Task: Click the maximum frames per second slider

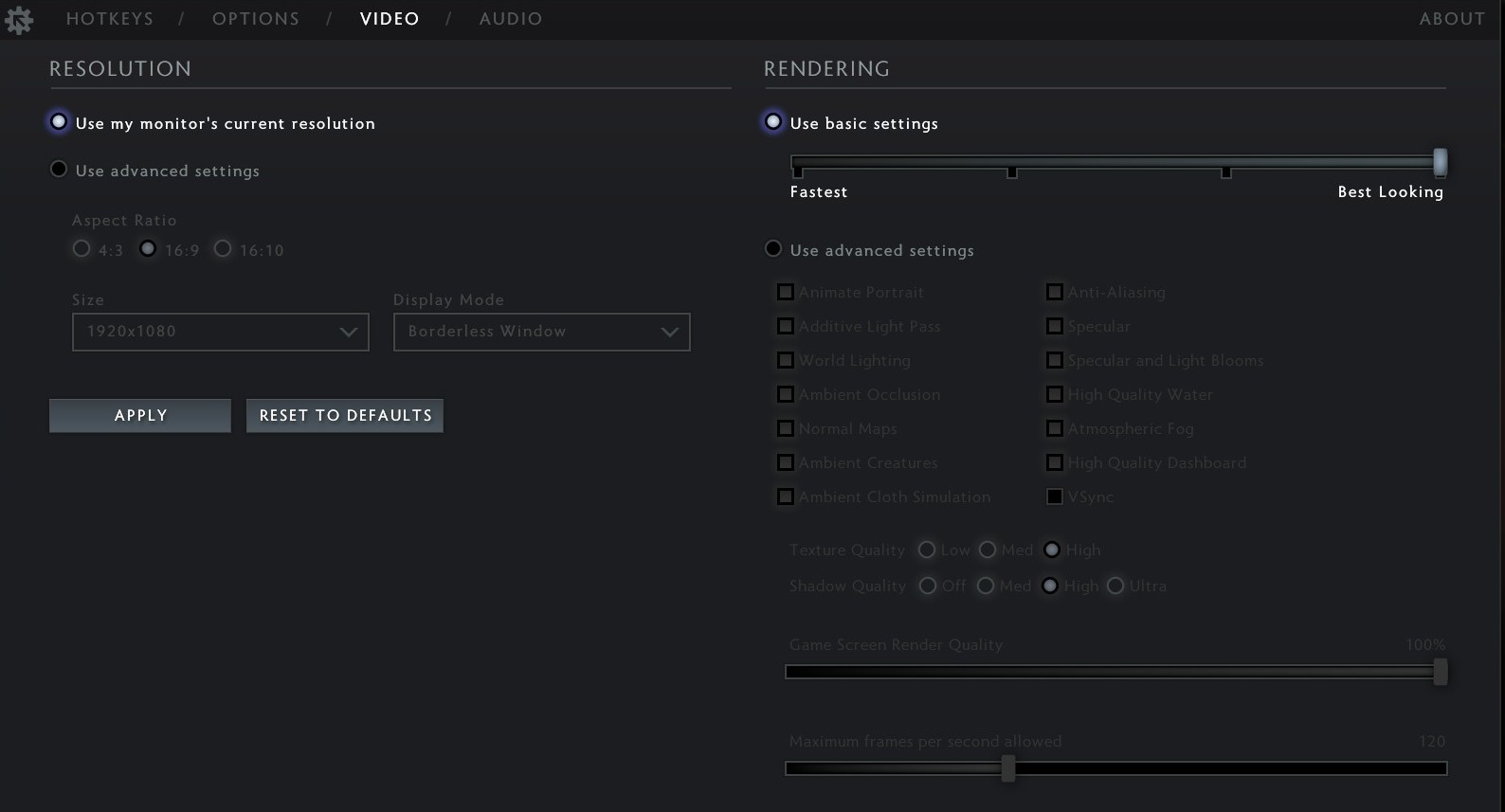Action: pos(1008,768)
